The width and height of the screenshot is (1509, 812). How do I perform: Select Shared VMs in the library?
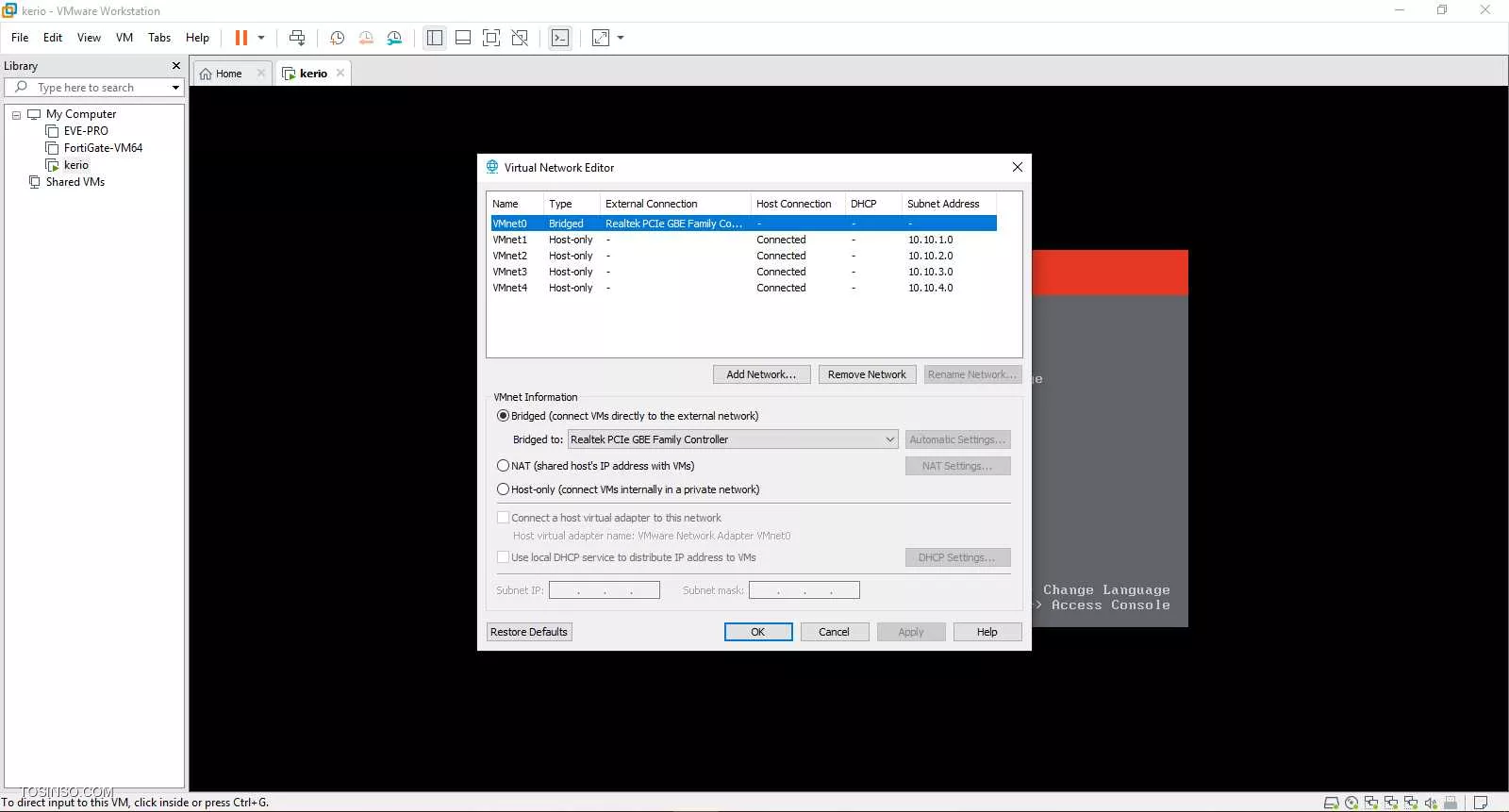click(75, 182)
